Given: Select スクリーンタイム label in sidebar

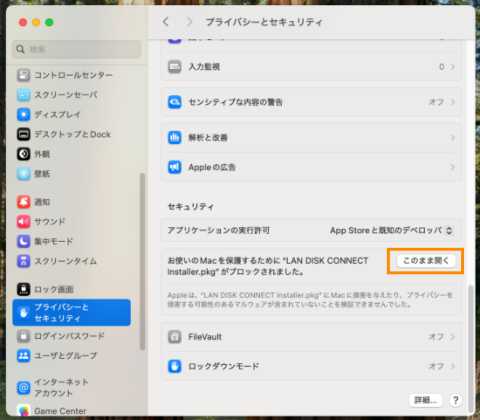Looking at the screenshot, I should coord(66,261).
